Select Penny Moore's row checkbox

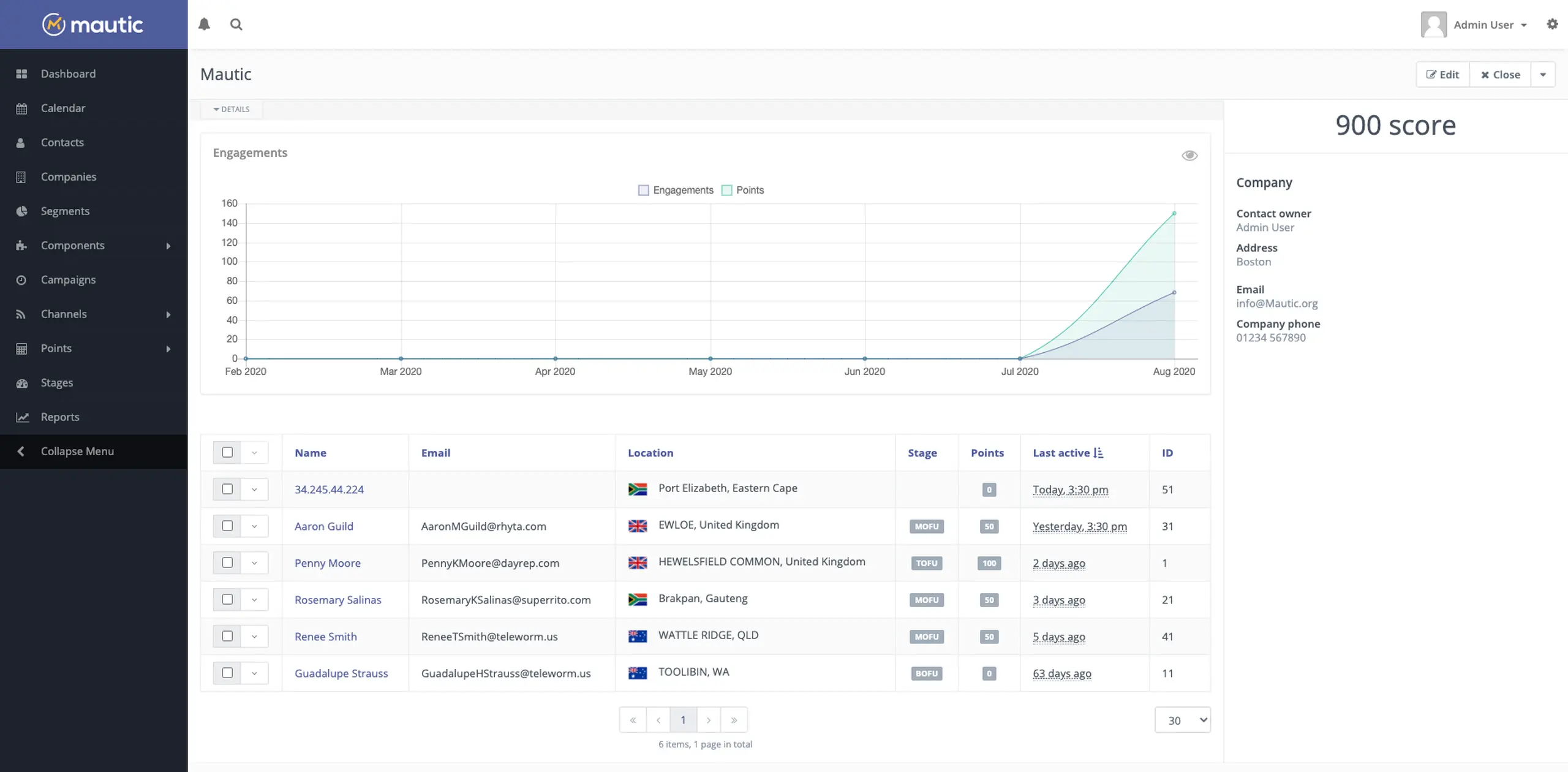point(227,562)
